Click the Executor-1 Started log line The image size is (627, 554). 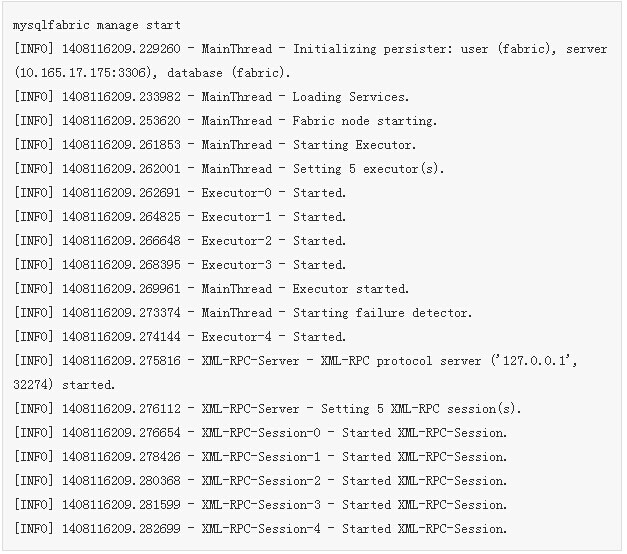pos(180,217)
